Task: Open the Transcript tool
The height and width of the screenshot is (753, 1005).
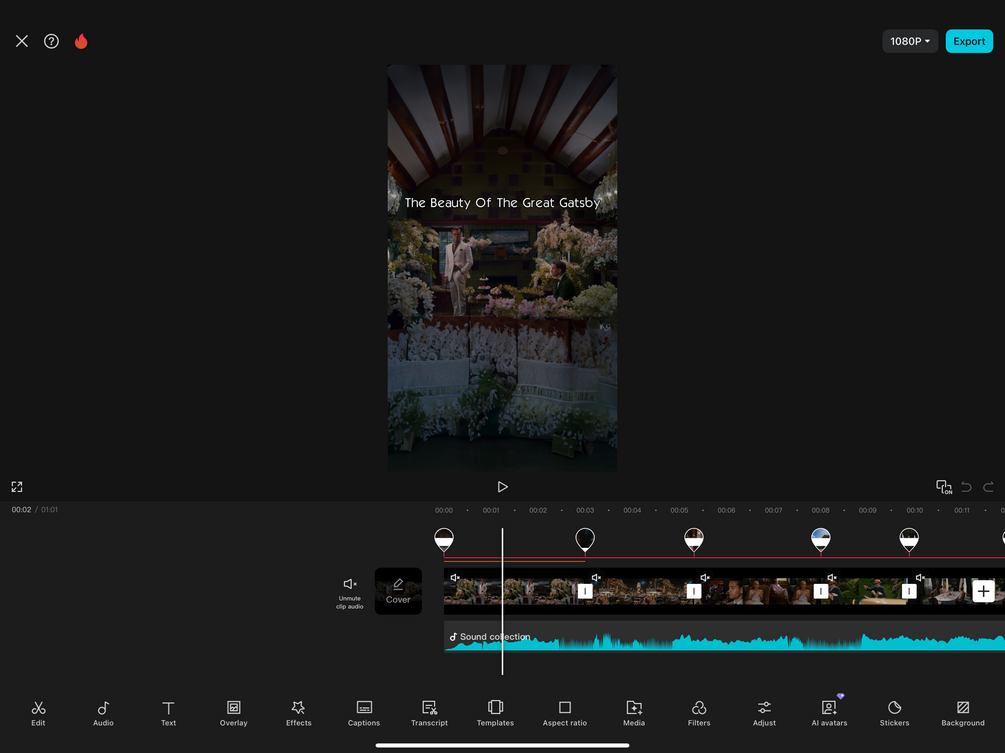Action: click(x=429, y=713)
